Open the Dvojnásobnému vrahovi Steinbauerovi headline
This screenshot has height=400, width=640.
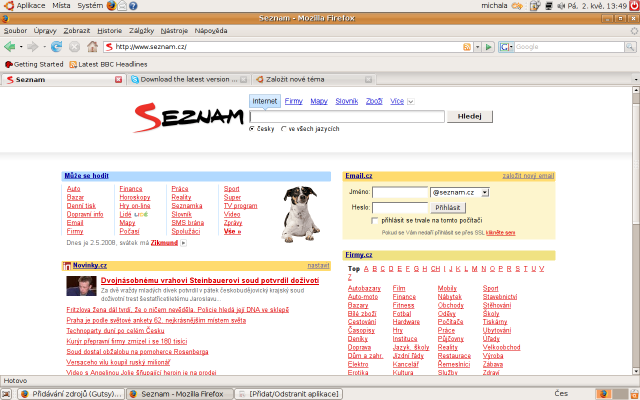tap(210, 281)
